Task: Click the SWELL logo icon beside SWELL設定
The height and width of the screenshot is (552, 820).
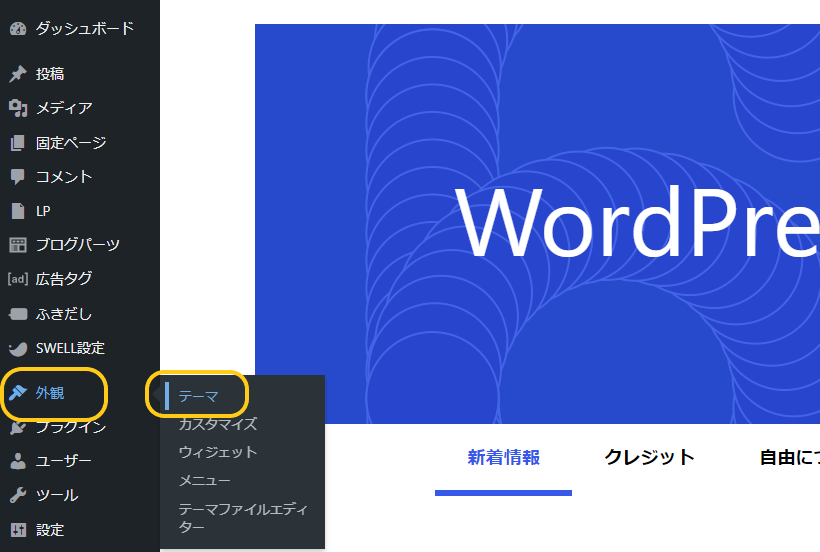Action: 18,348
